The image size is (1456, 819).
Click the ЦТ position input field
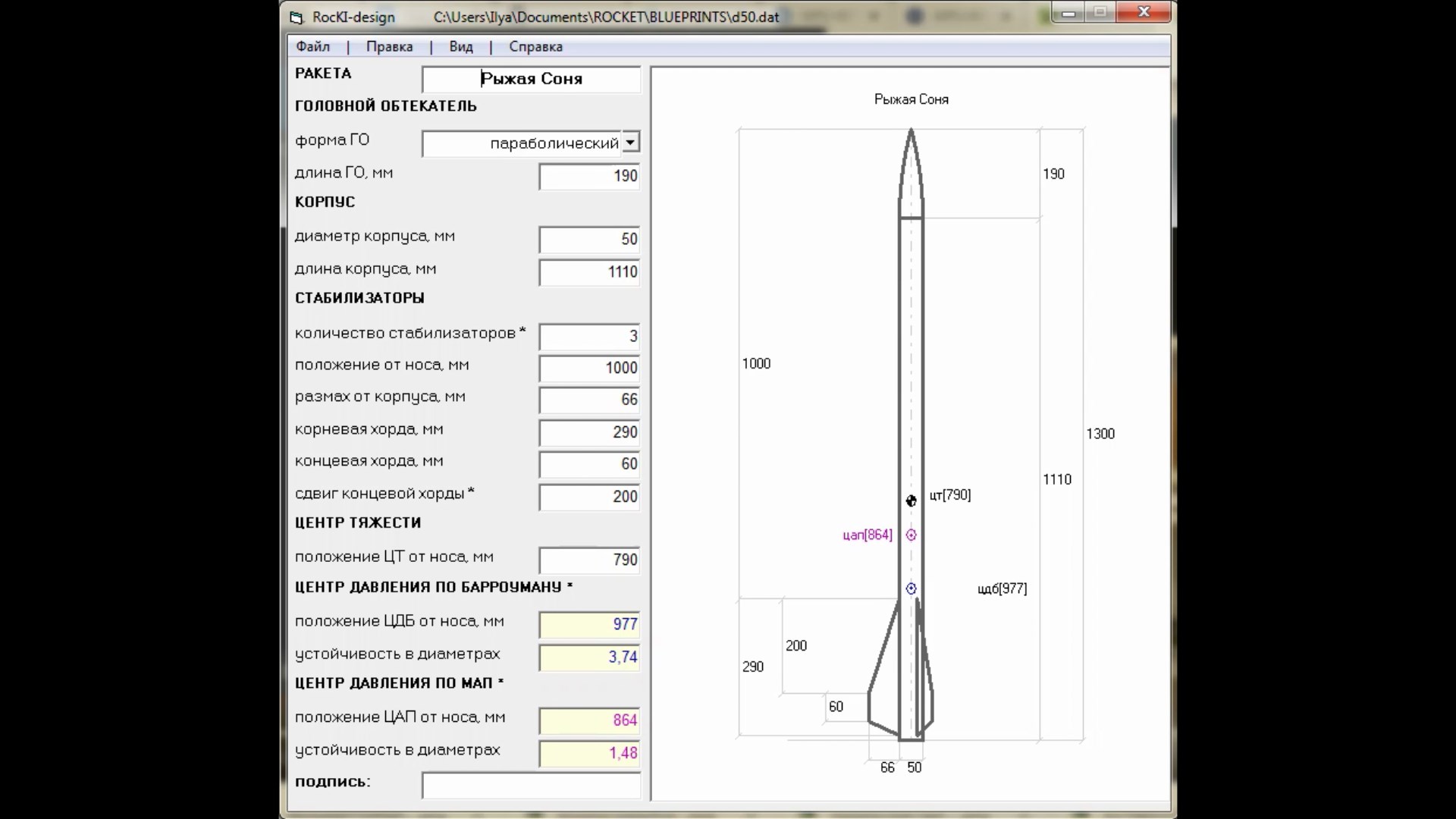click(590, 559)
